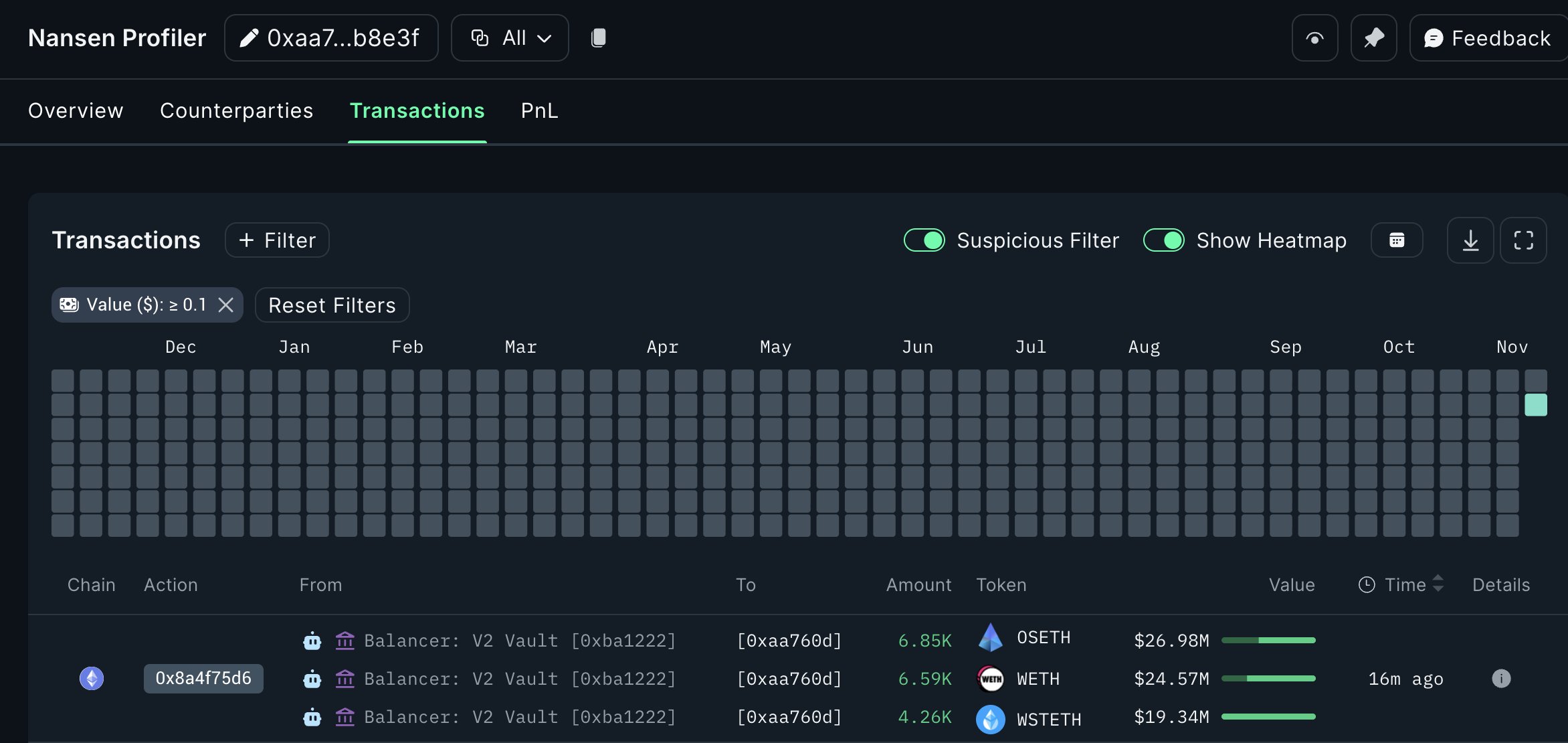Expand table with fullscreen icon
Viewport: 1568px width, 743px height.
(1523, 240)
